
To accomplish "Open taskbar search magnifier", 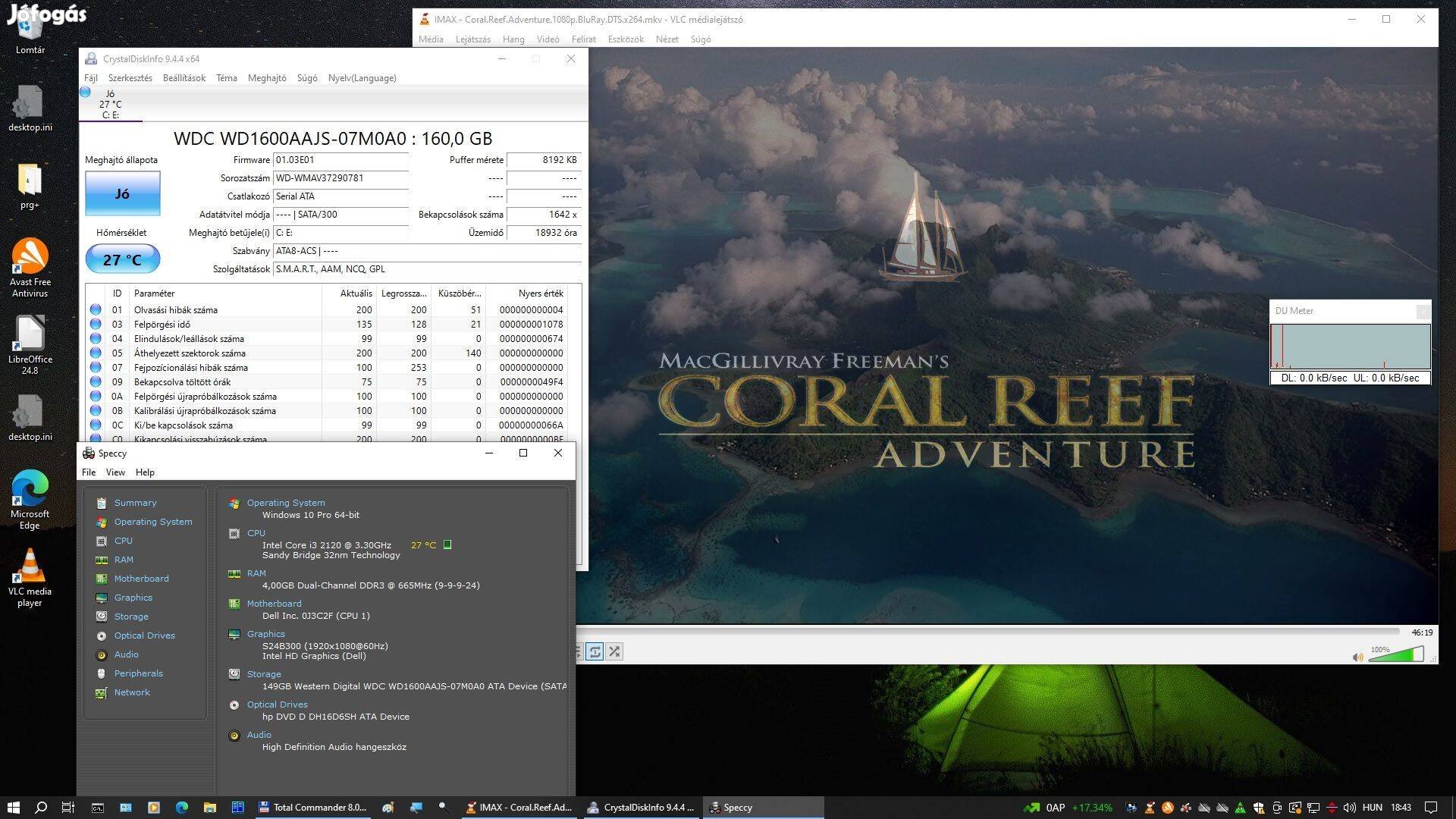I will (x=41, y=807).
